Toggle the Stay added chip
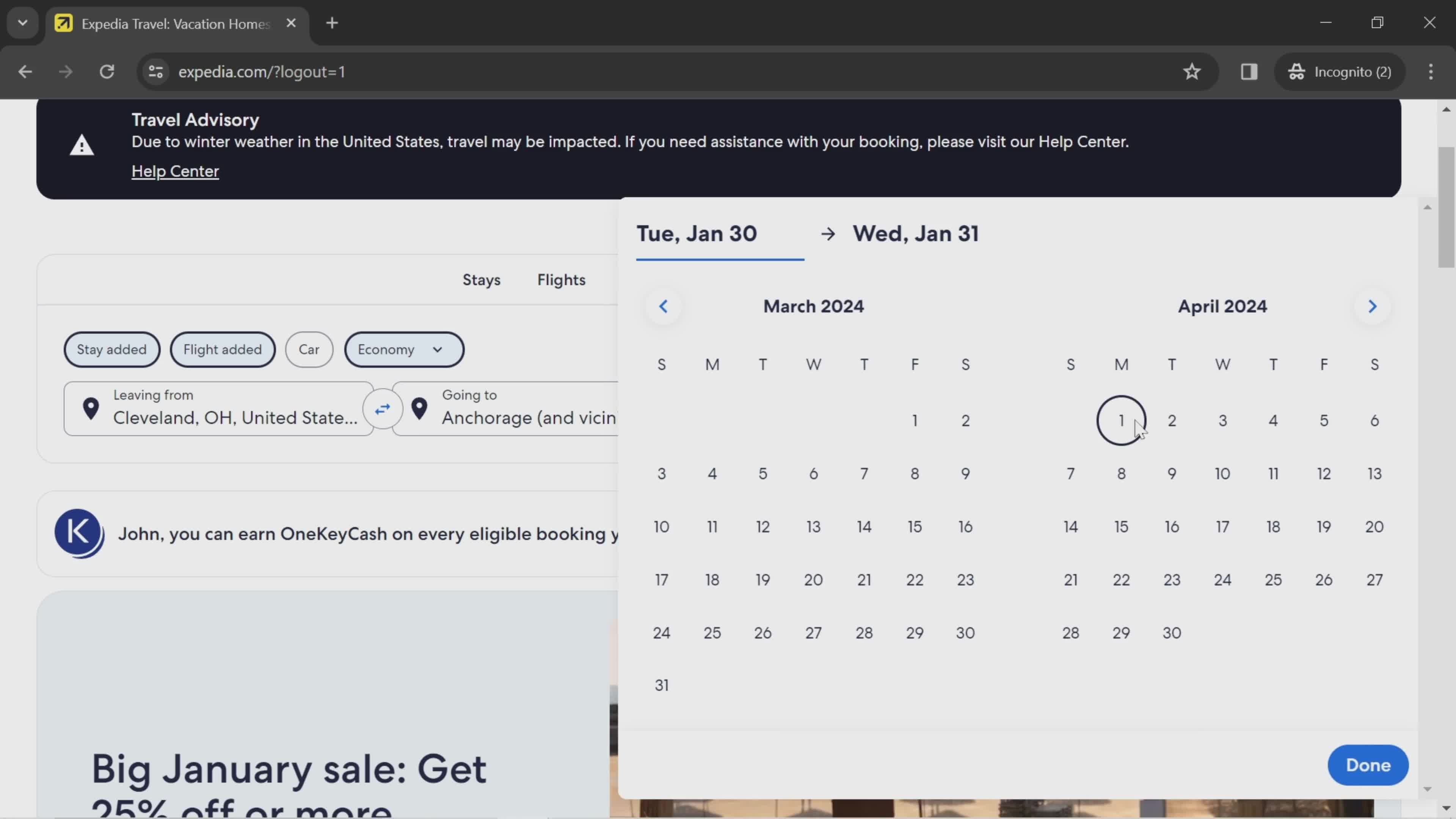 pyautogui.click(x=112, y=349)
